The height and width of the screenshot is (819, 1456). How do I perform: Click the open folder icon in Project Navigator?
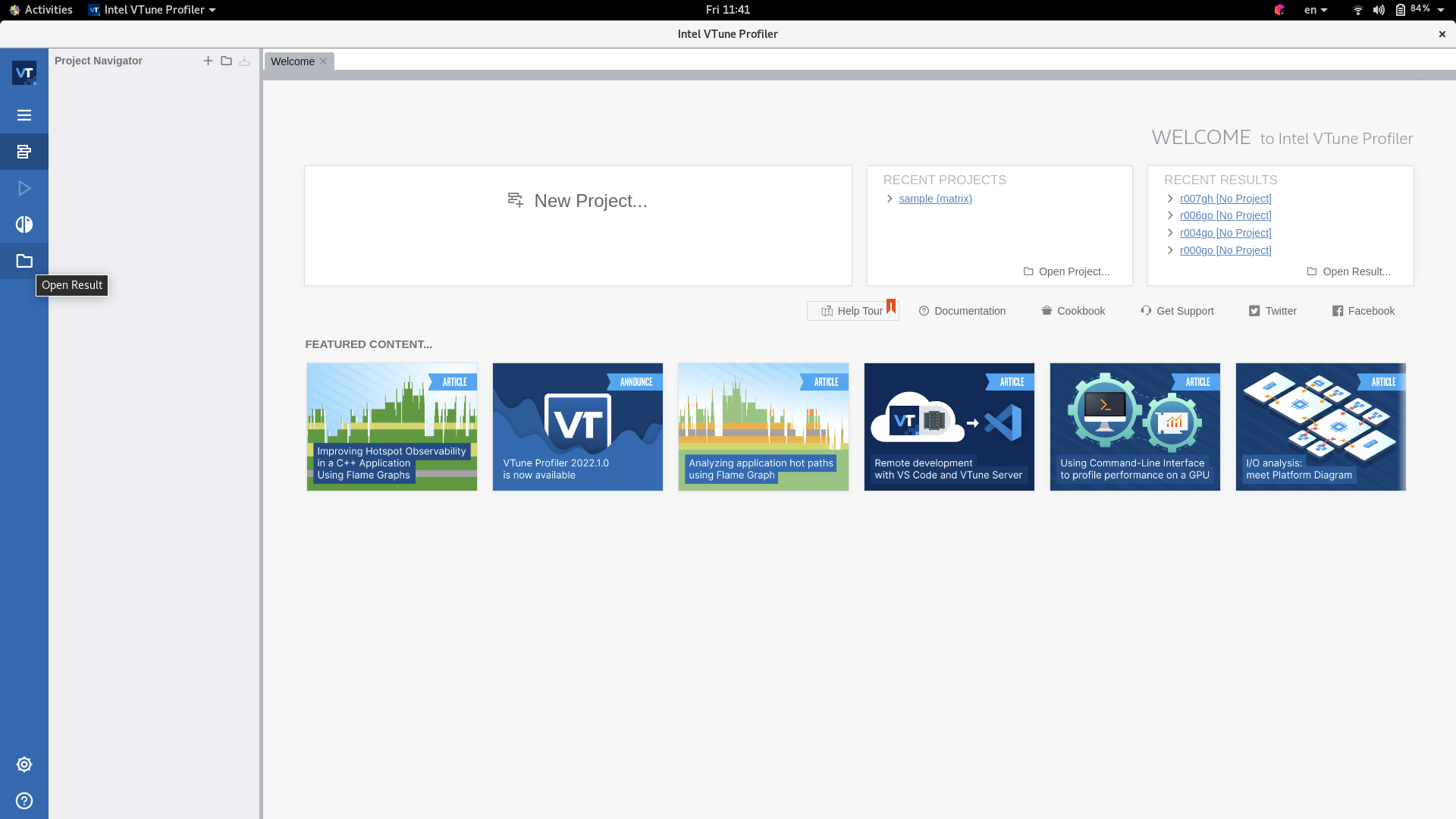[226, 61]
